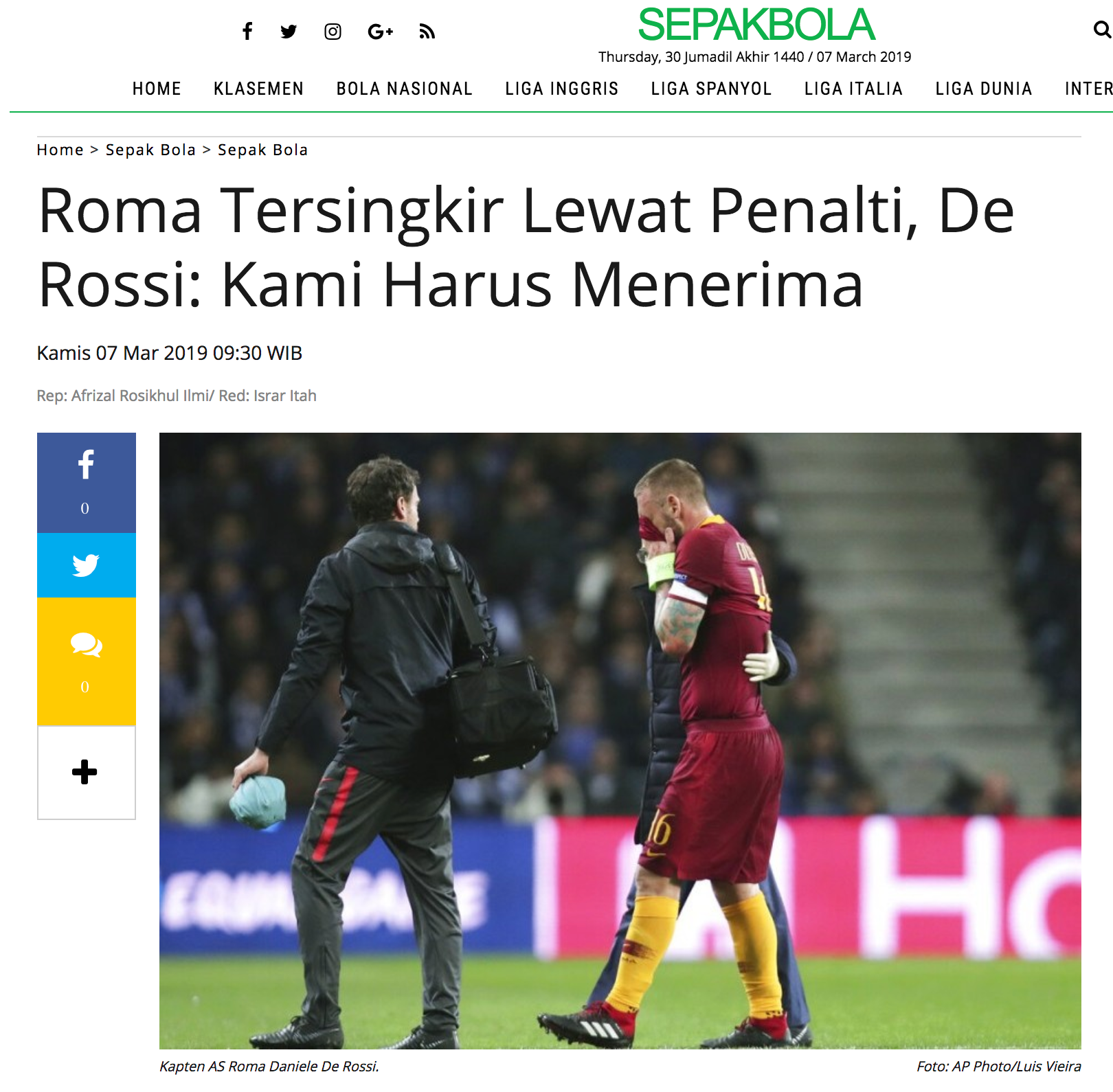
Task: Open LIGA DUNIA section
Action: [x=983, y=89]
